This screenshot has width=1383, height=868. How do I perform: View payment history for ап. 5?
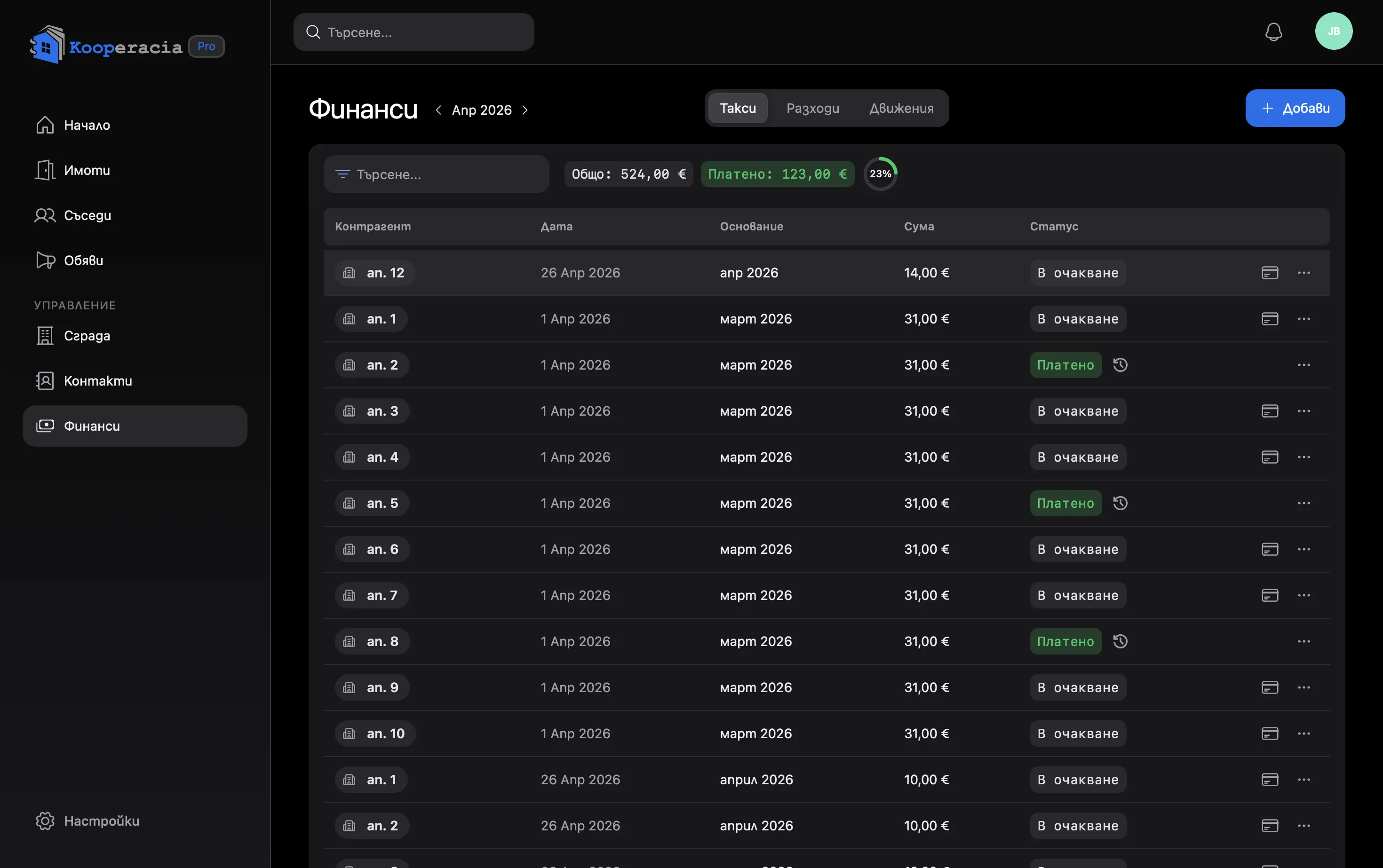click(x=1120, y=503)
